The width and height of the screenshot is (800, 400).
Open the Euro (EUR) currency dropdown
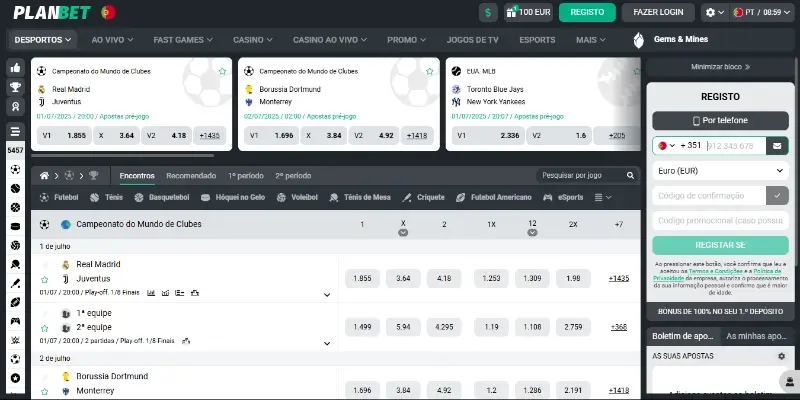[719, 171]
